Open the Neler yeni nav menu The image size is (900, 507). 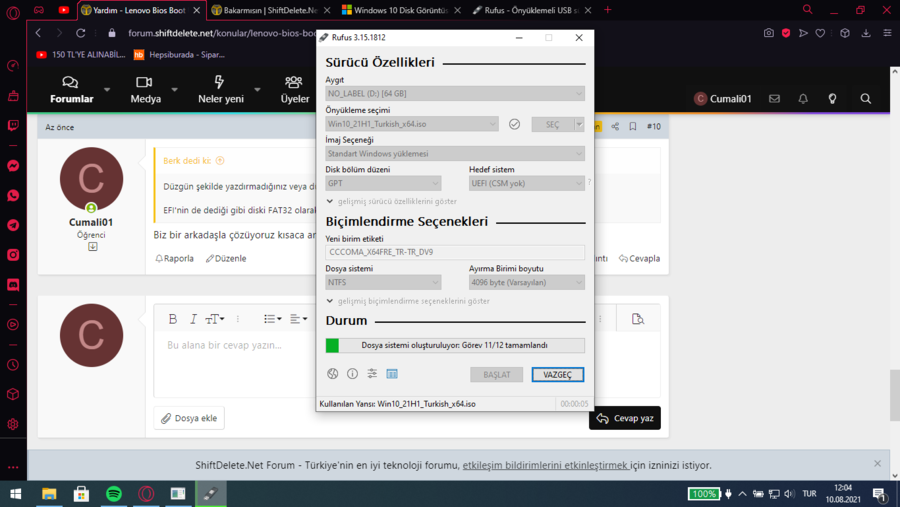(x=220, y=90)
